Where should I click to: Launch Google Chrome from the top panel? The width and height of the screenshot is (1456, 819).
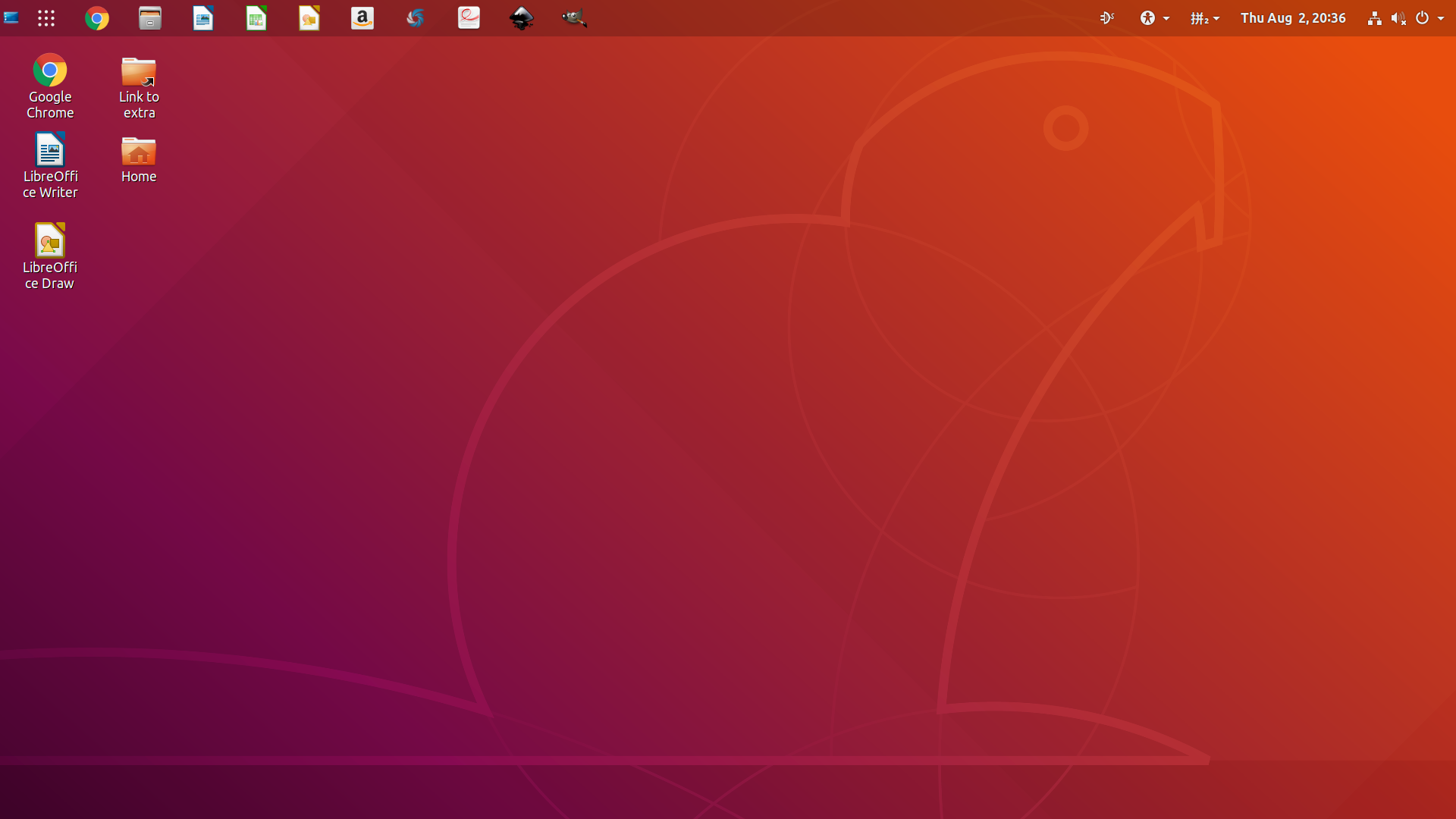pos(97,18)
